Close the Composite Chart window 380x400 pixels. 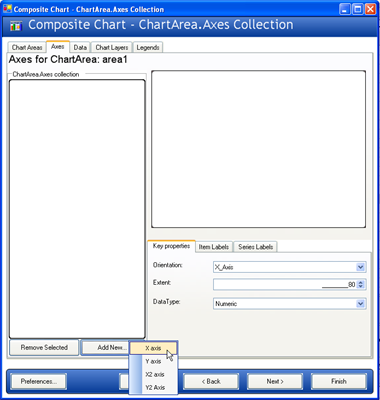click(370, 9)
